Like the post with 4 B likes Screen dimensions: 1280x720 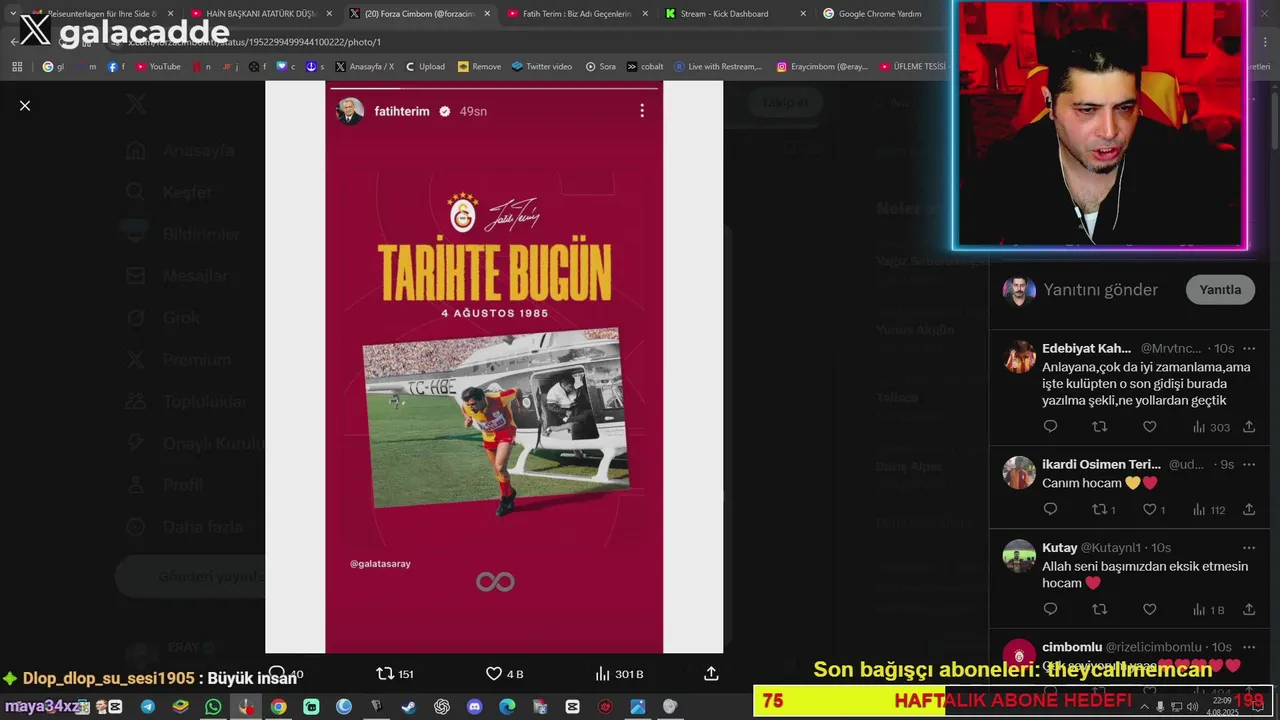[504, 674]
